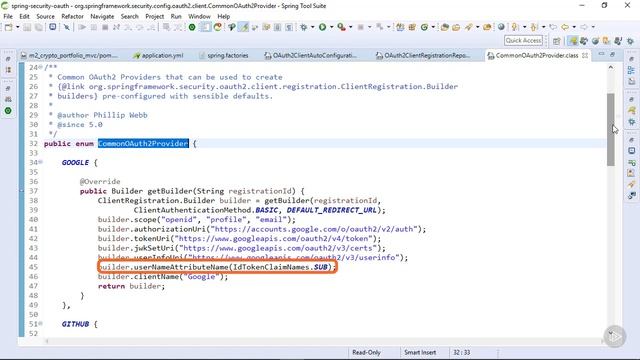Switch to the highlighted Spring perspective
The width and height of the screenshot is (640, 360).
click(x=573, y=41)
